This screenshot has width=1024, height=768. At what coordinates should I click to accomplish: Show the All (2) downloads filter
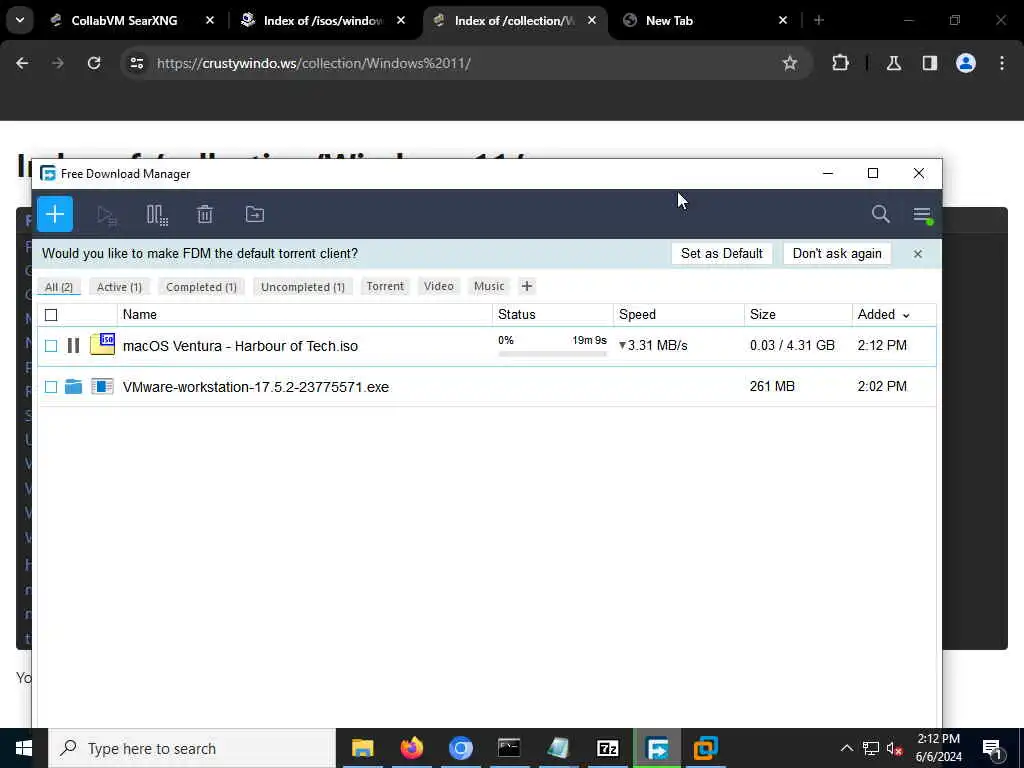[59, 287]
